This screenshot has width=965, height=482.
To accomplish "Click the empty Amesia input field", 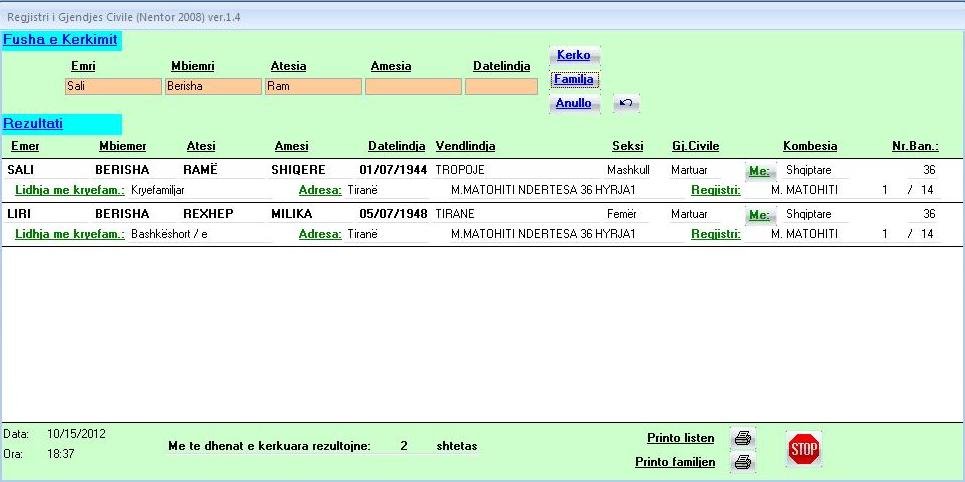I will 413,86.
